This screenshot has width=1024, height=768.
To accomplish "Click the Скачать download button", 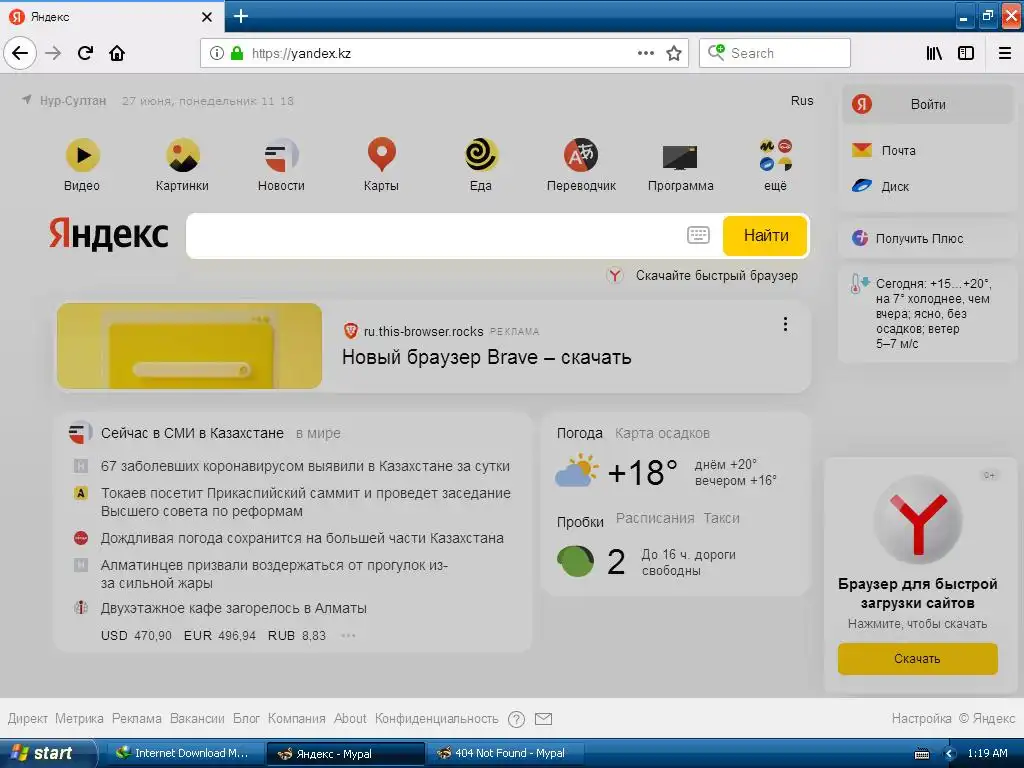I will [918, 659].
